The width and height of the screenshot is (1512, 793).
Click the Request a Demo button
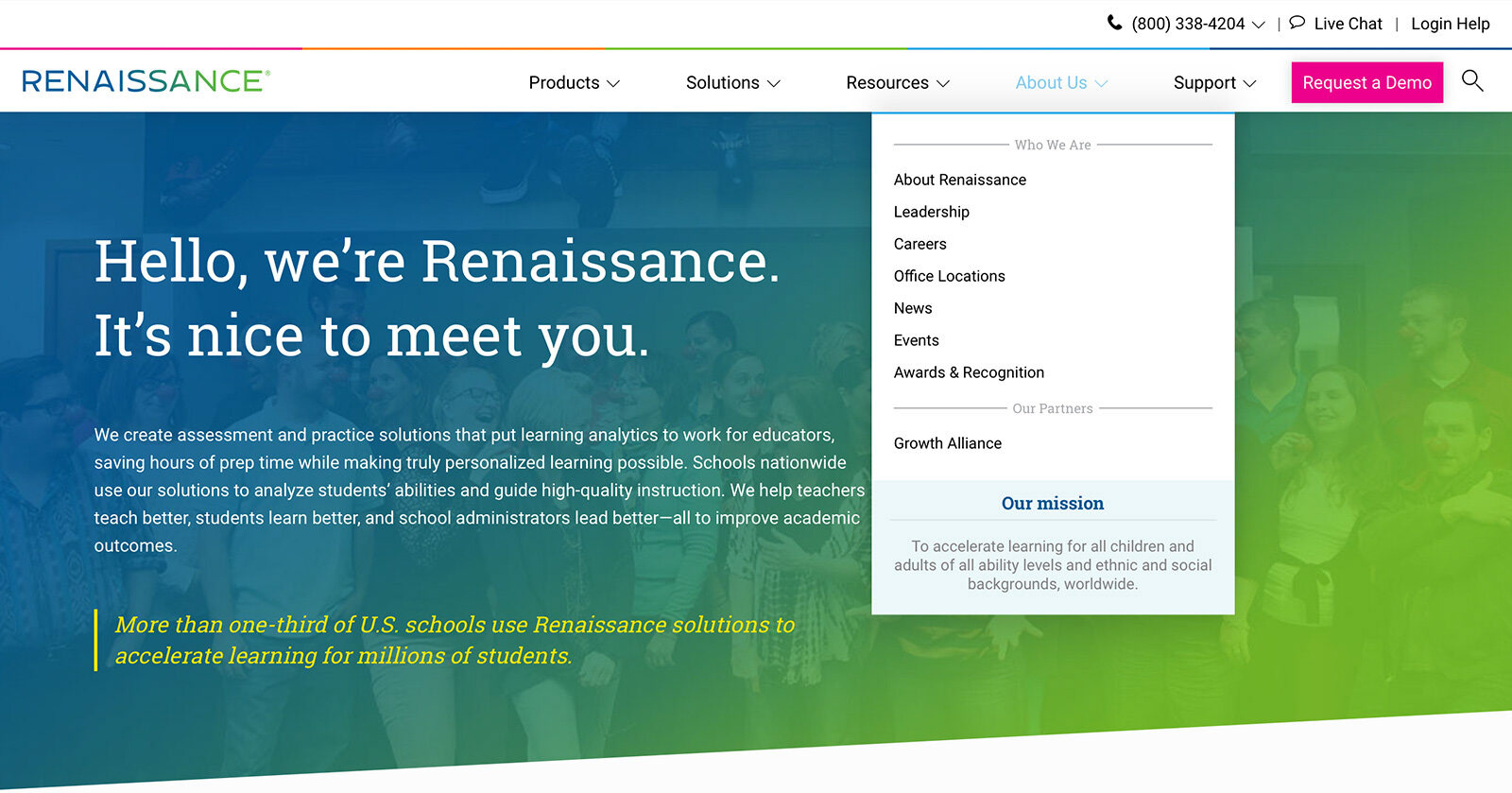(x=1366, y=82)
